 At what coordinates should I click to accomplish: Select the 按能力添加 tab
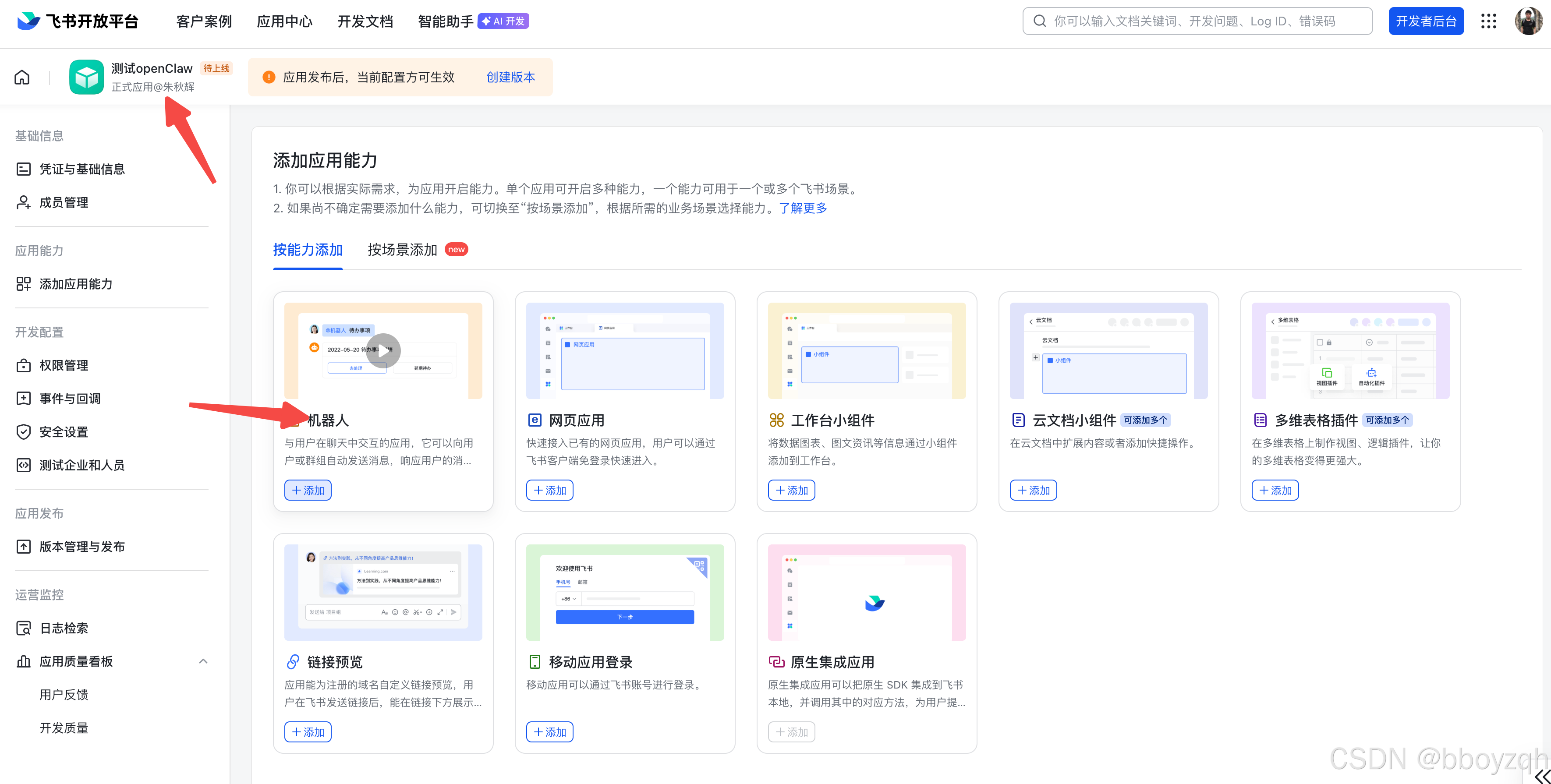pyautogui.click(x=308, y=250)
